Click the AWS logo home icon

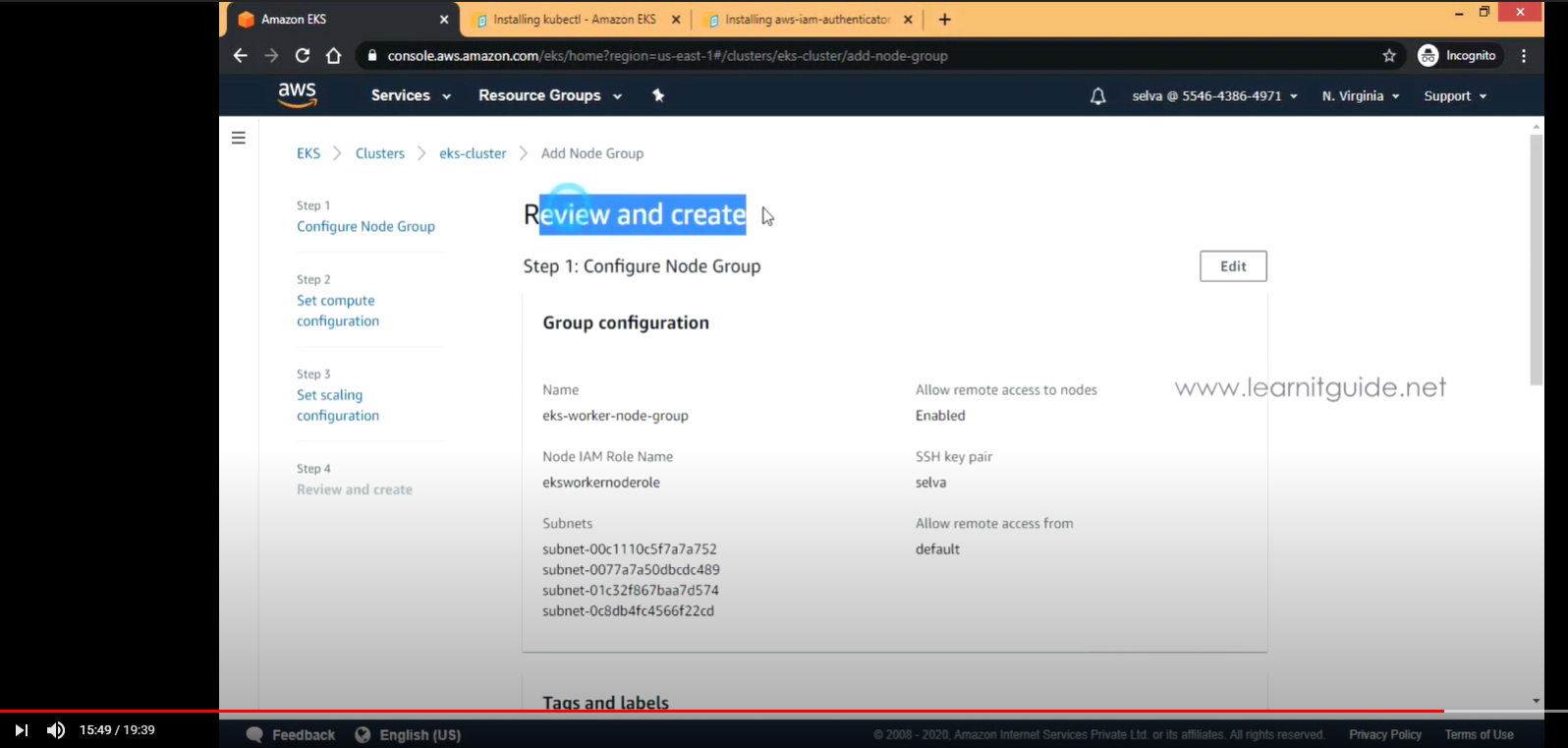tap(297, 94)
